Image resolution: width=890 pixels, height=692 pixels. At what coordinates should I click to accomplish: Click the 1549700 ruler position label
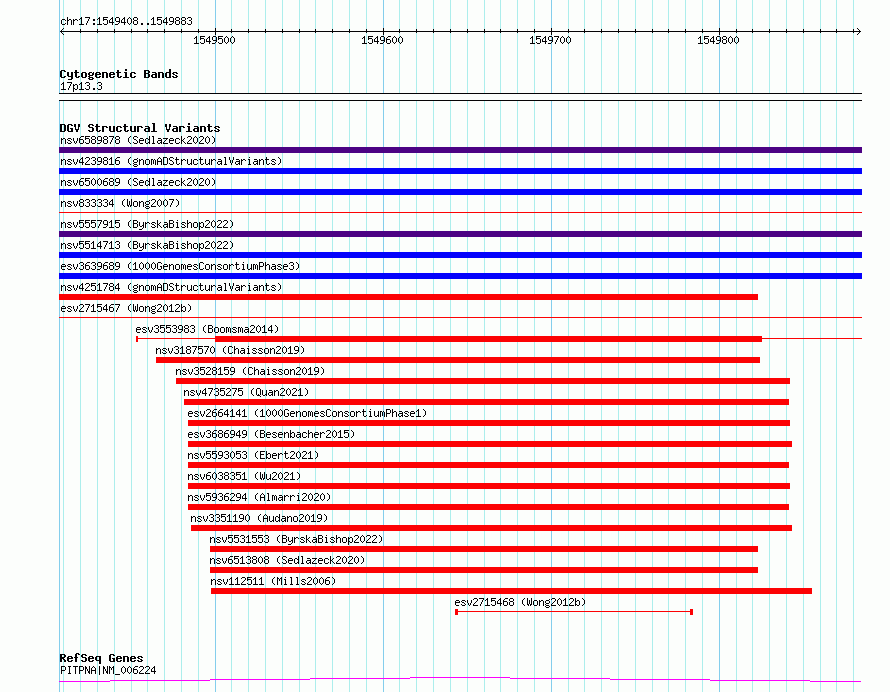pyautogui.click(x=550, y=40)
